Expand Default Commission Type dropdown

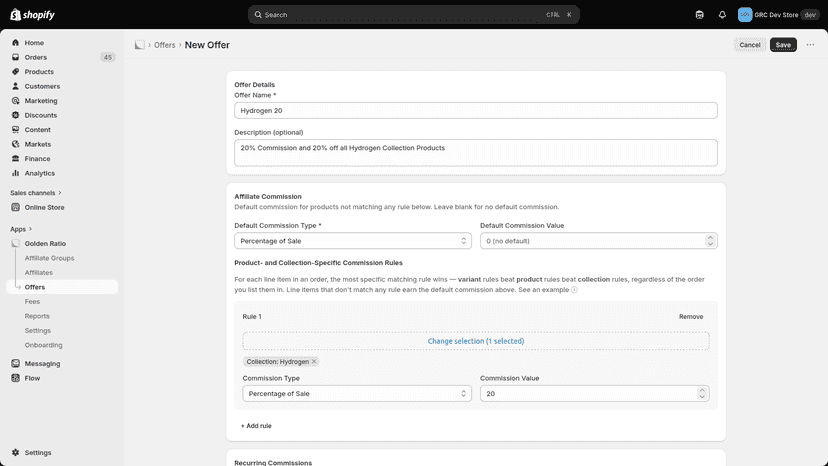[x=353, y=241]
